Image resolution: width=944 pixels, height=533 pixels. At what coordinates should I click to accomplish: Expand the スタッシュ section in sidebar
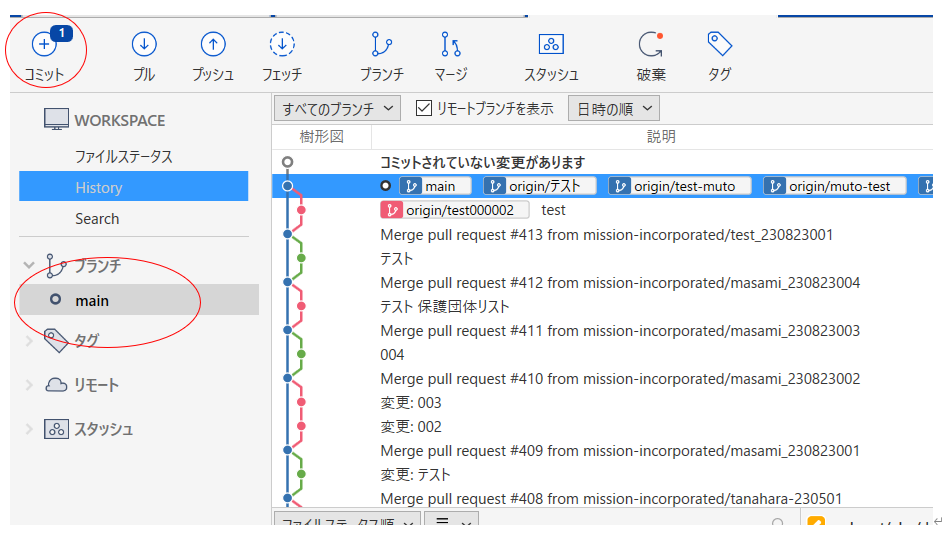pos(29,429)
